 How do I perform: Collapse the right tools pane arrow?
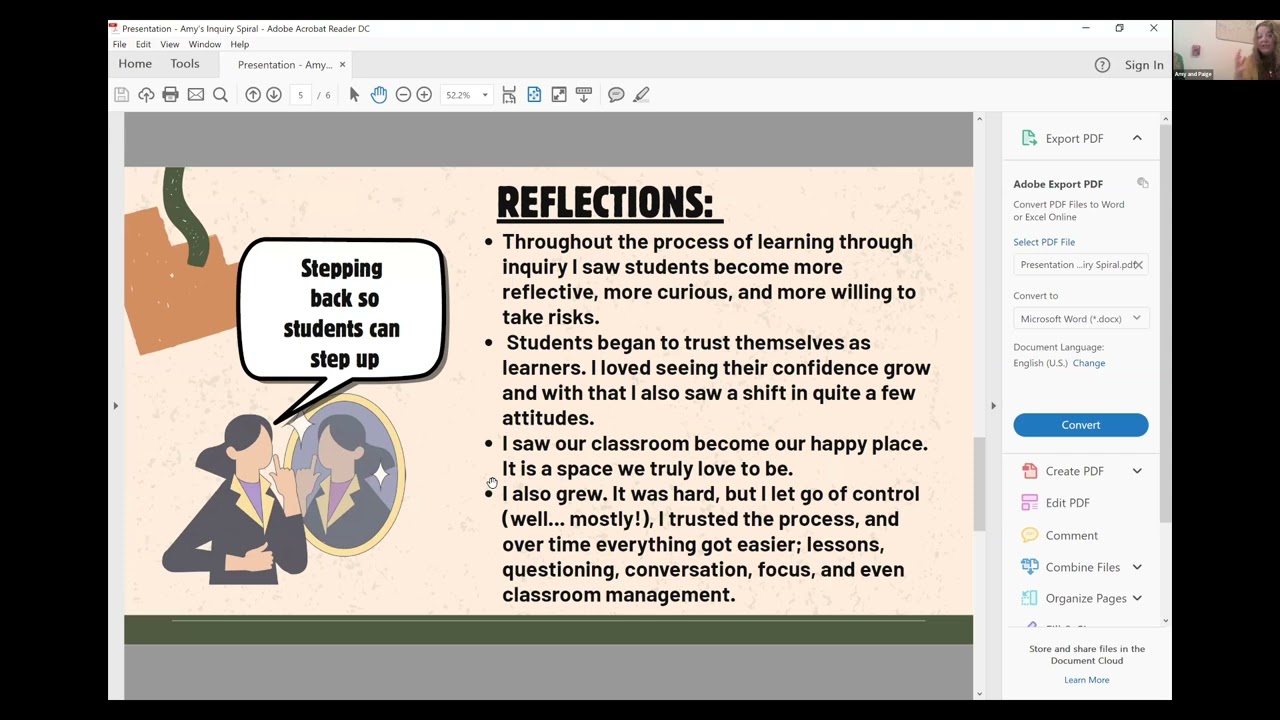click(x=993, y=405)
